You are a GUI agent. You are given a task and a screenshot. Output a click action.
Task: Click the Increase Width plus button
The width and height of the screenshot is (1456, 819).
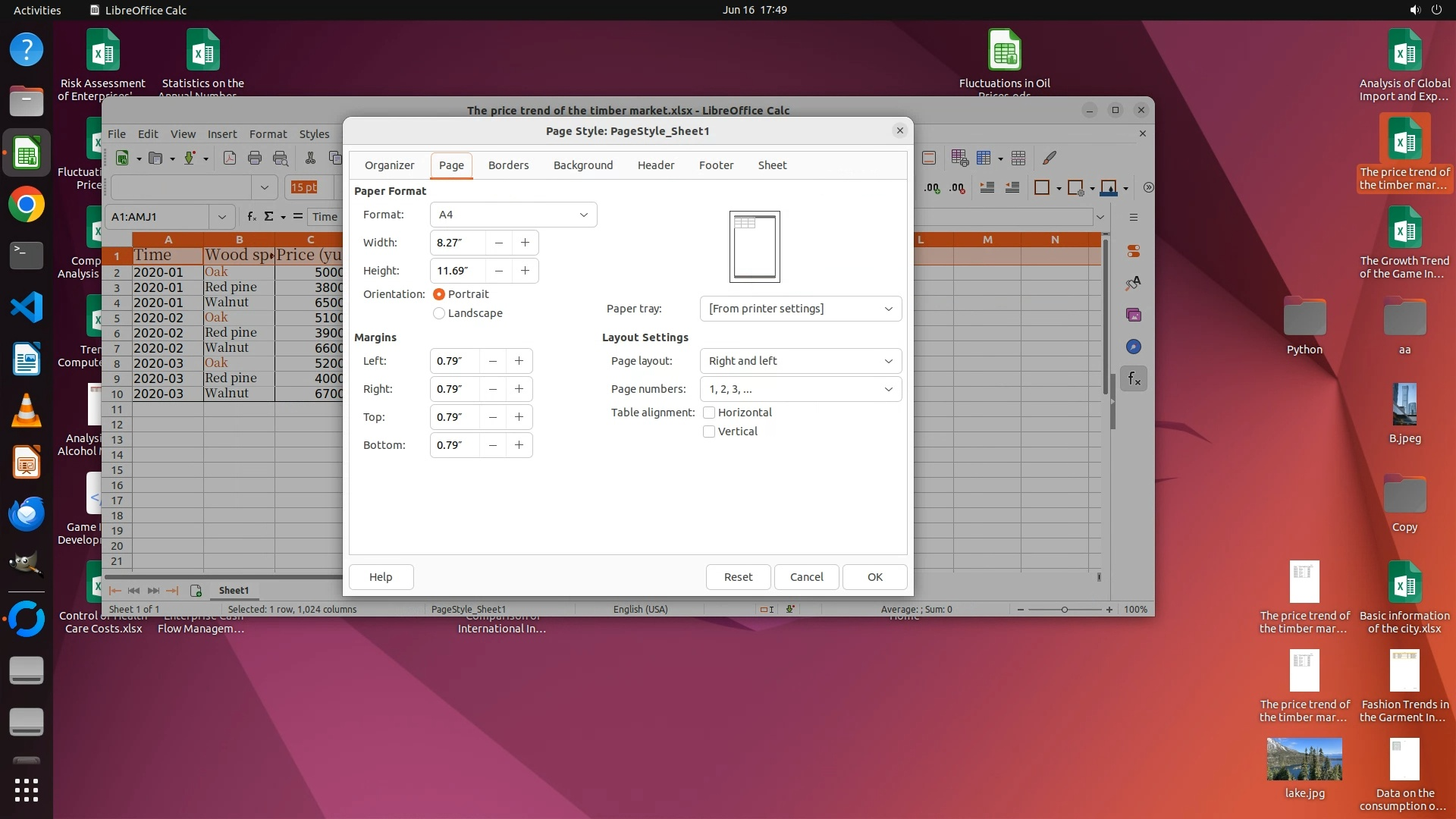(525, 243)
